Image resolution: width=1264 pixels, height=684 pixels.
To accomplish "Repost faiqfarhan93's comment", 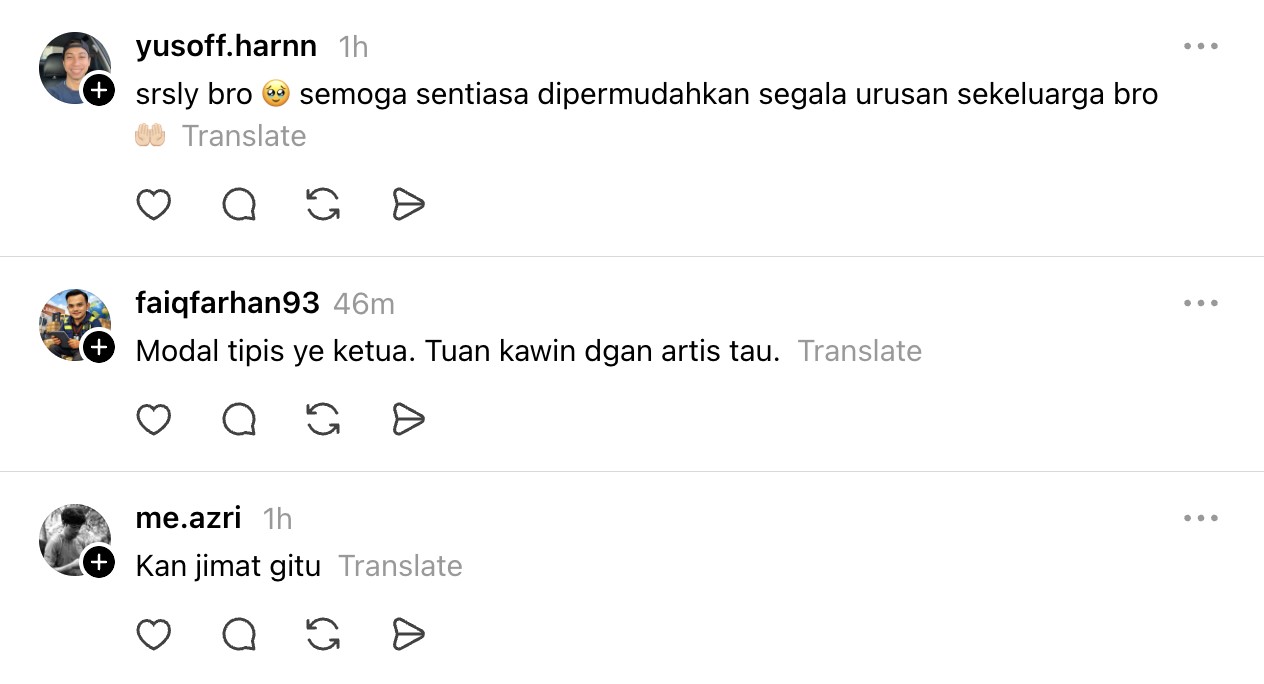I will 323,420.
